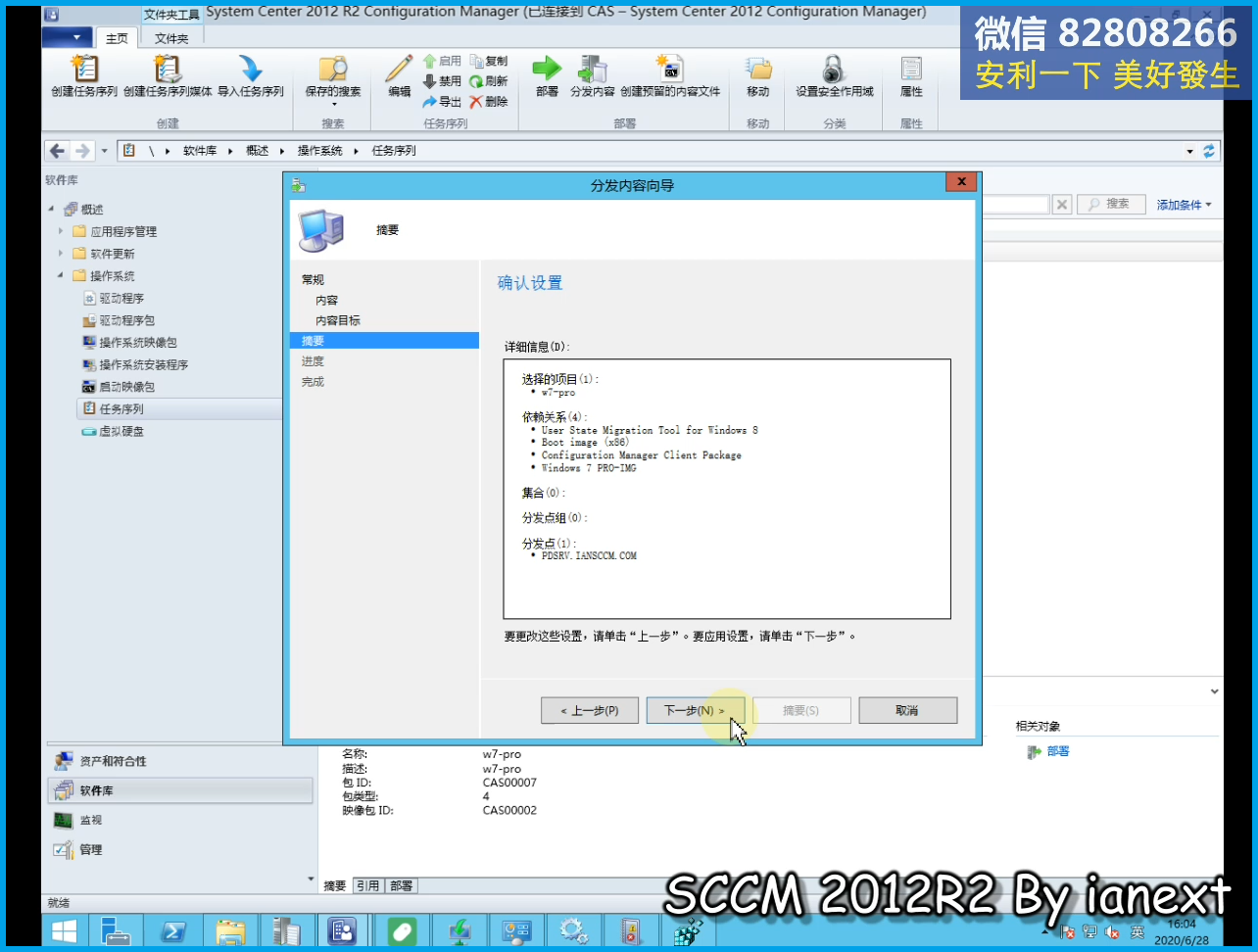Click Refresh (刷新) in the ribbon

[489, 81]
